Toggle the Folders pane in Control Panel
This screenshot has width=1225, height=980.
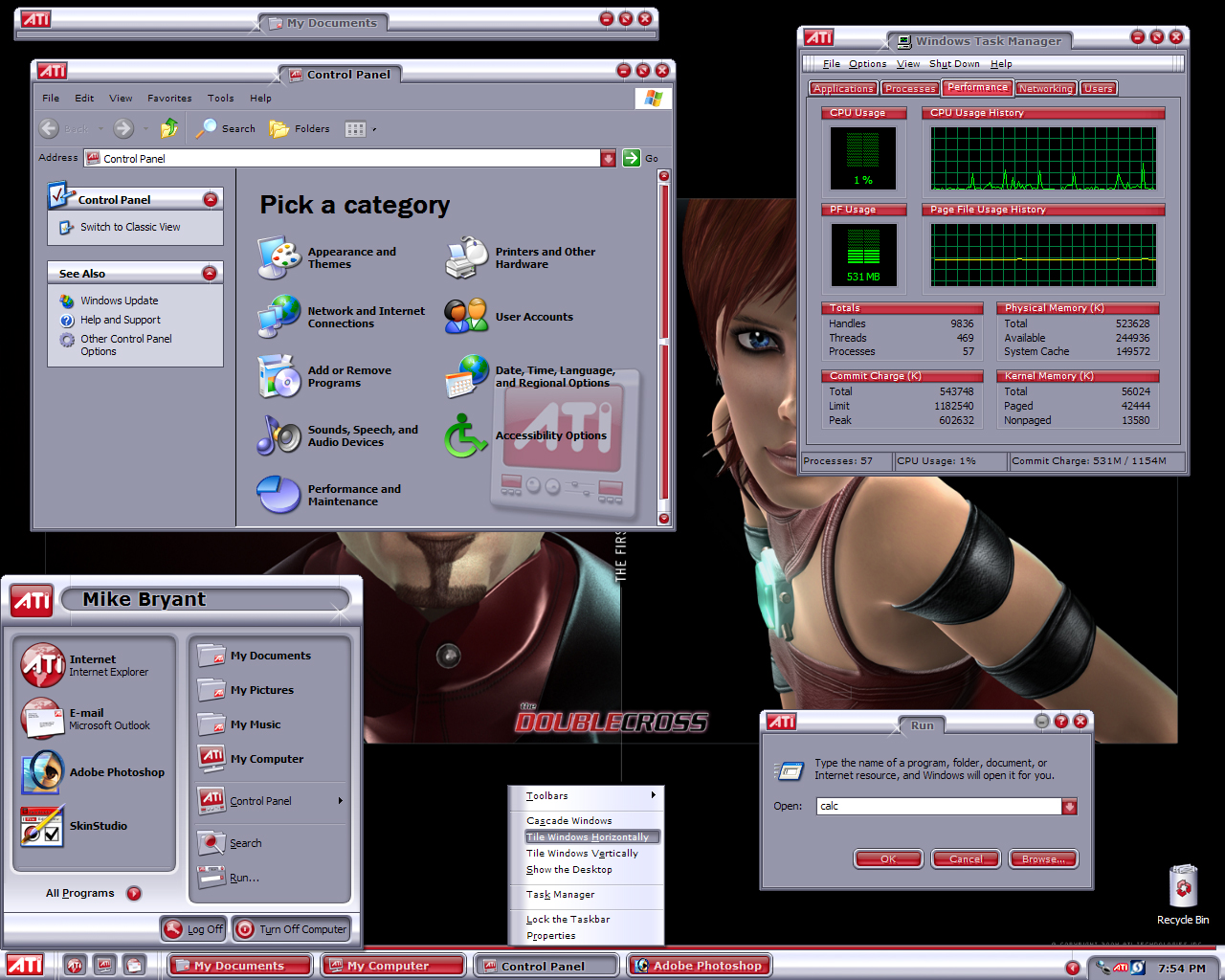point(300,129)
